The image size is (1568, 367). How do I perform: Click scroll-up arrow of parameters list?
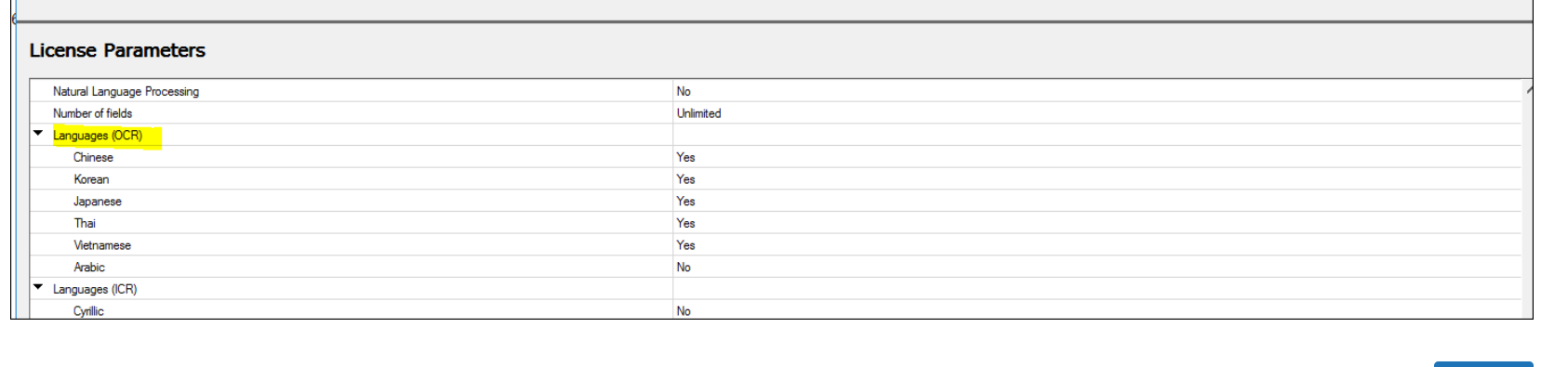[1528, 90]
